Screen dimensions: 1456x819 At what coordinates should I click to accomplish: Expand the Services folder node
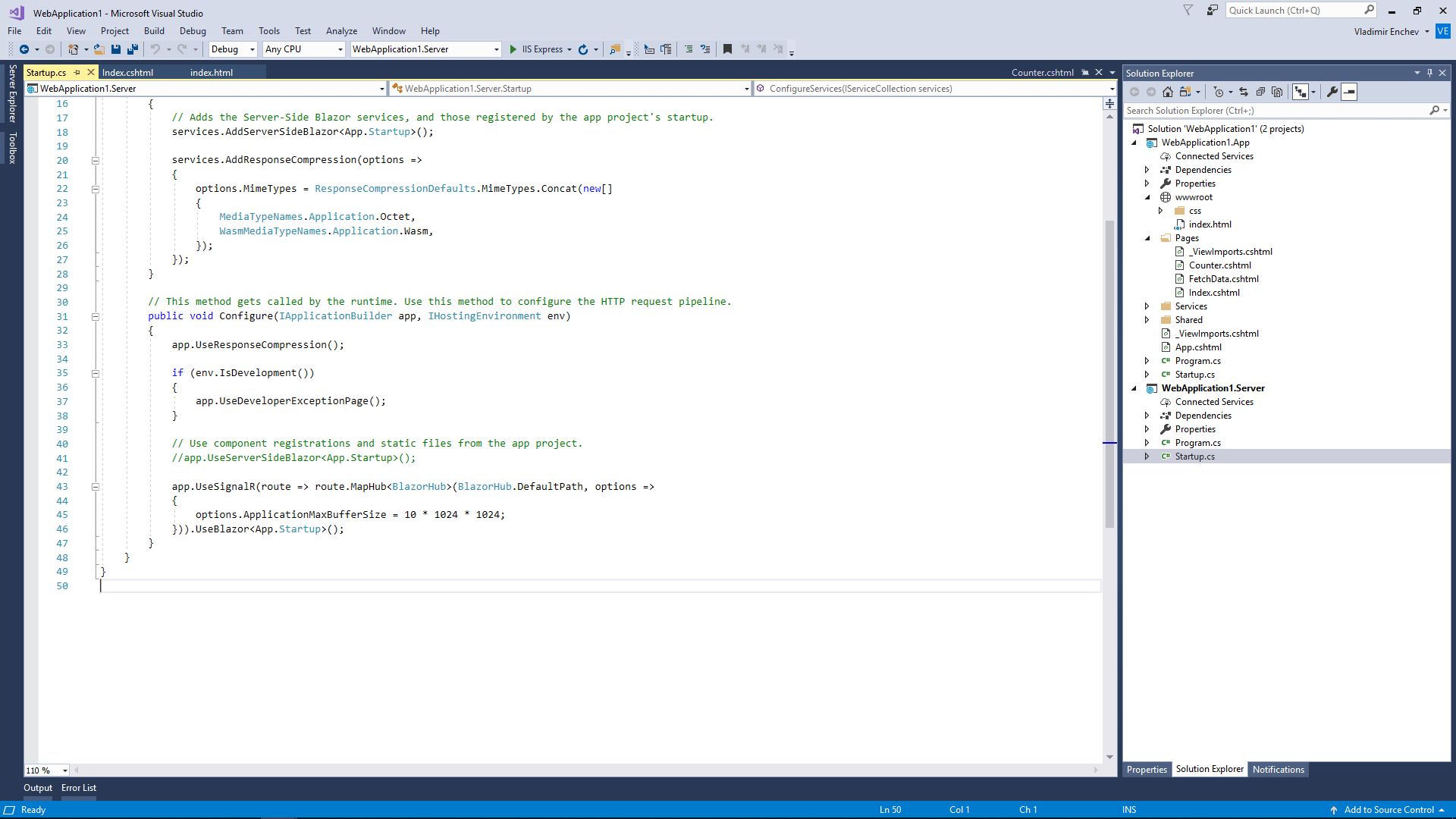point(1147,306)
